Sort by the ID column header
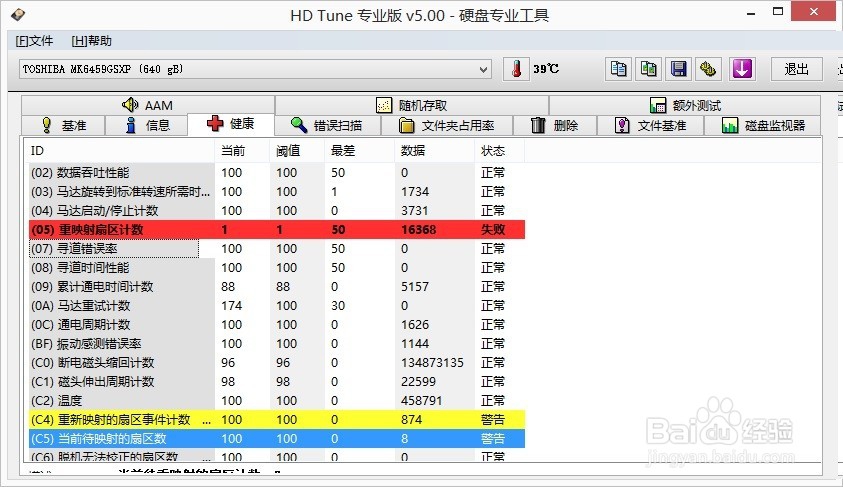This screenshot has height=487, width=843. tap(120, 151)
